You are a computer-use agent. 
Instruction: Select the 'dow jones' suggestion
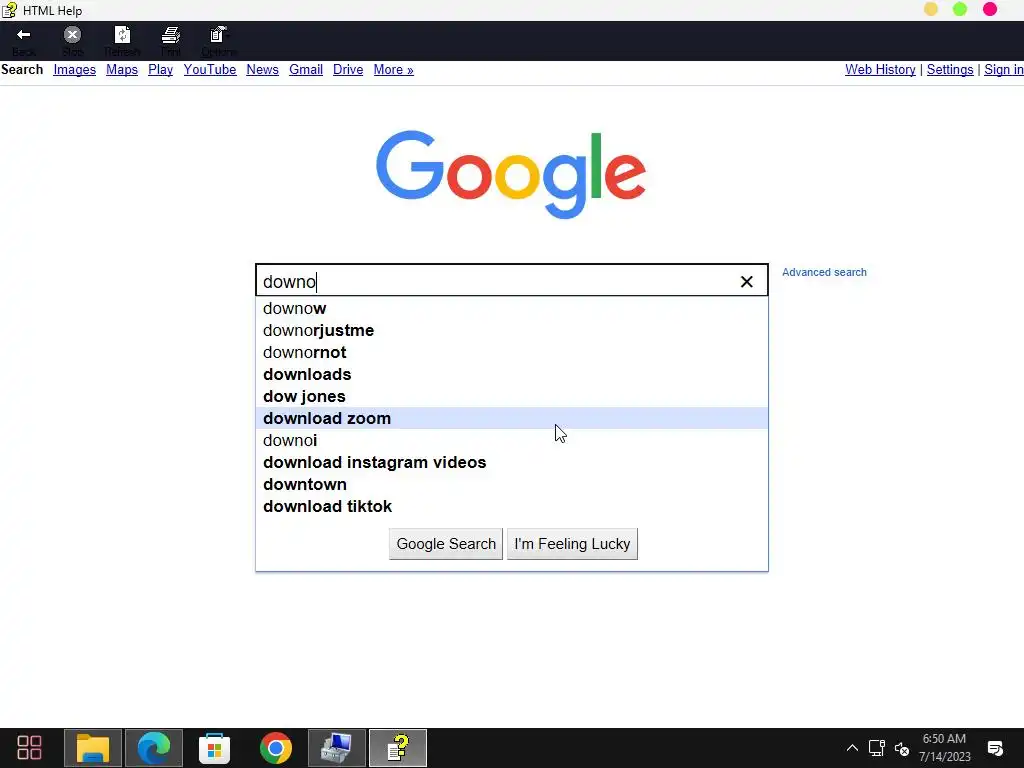[x=512, y=396]
